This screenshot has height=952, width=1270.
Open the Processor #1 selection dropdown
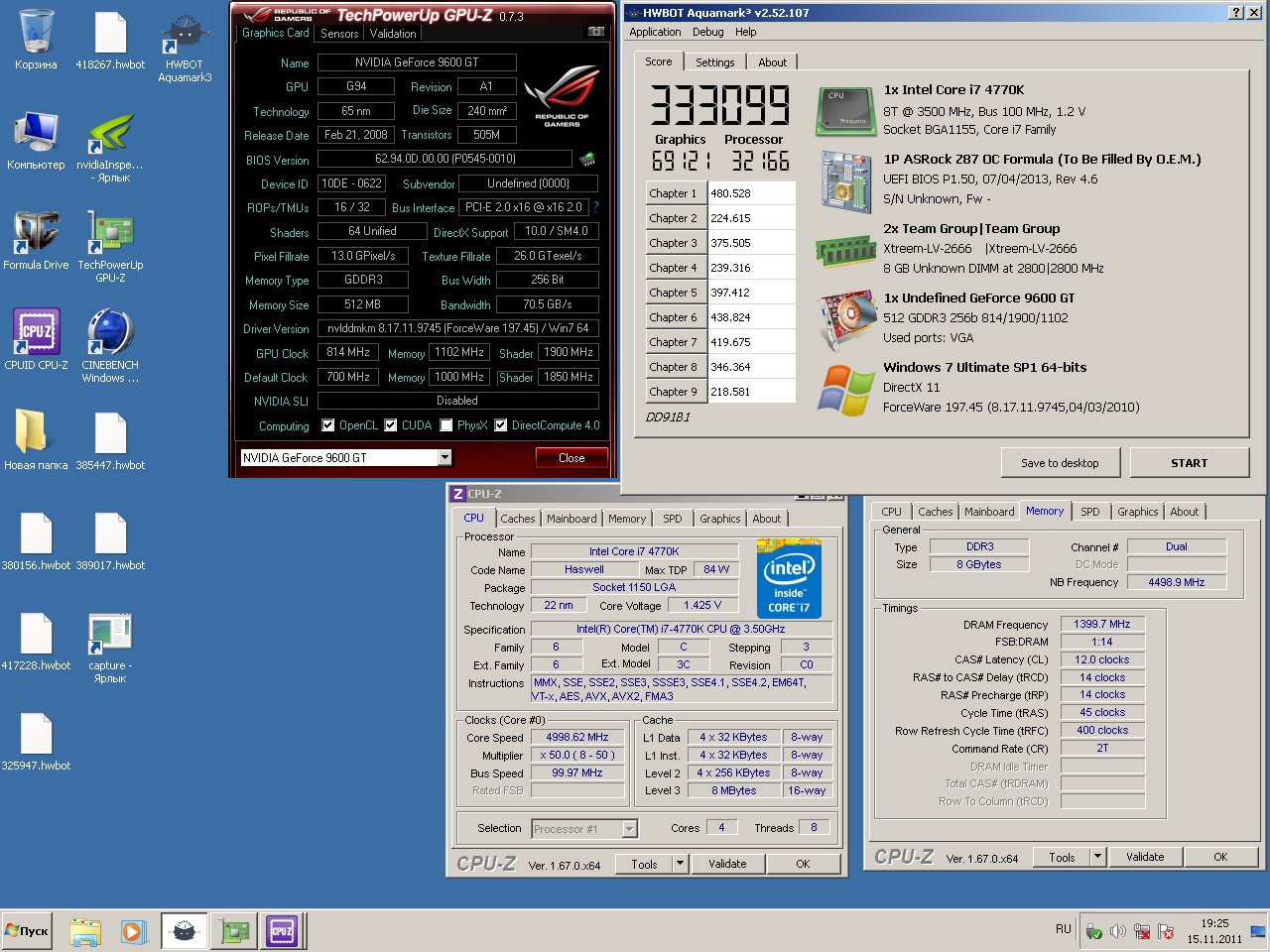pos(629,829)
